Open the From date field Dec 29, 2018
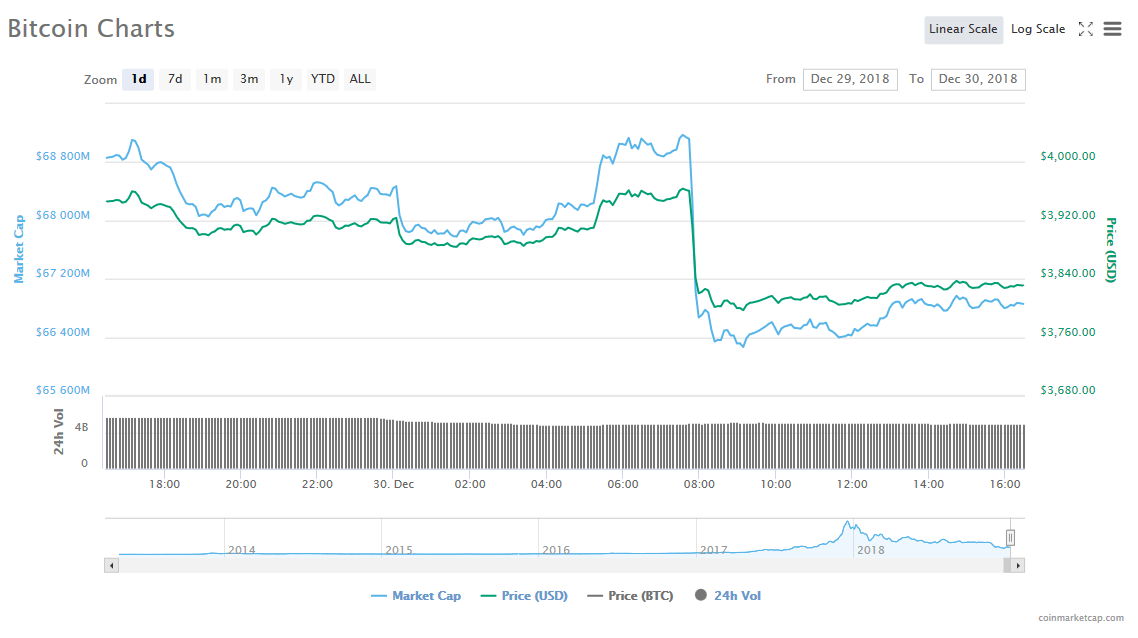Image resolution: width=1138 pixels, height=638 pixels. pos(849,79)
